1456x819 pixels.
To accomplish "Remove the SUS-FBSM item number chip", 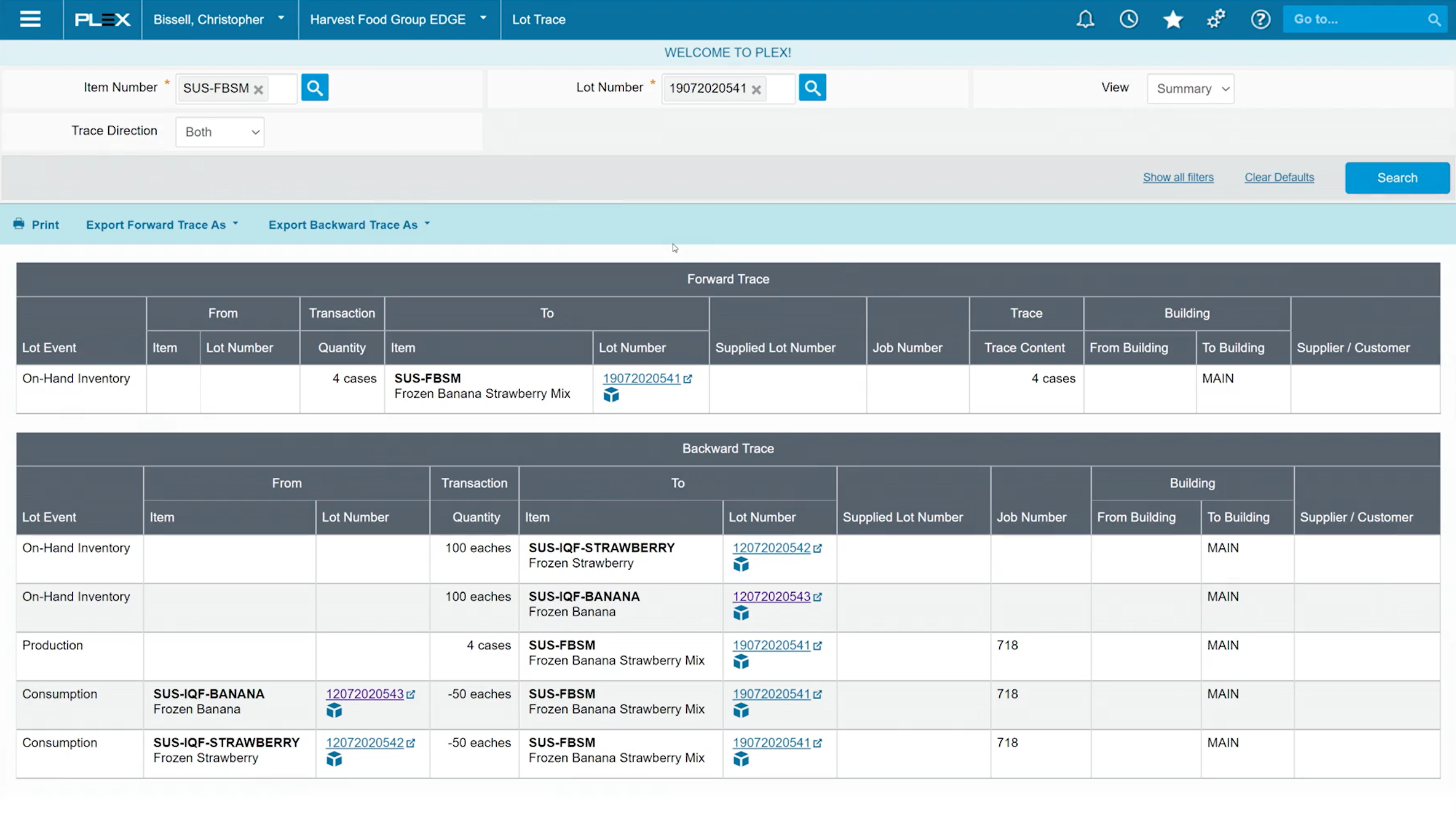I will [259, 90].
